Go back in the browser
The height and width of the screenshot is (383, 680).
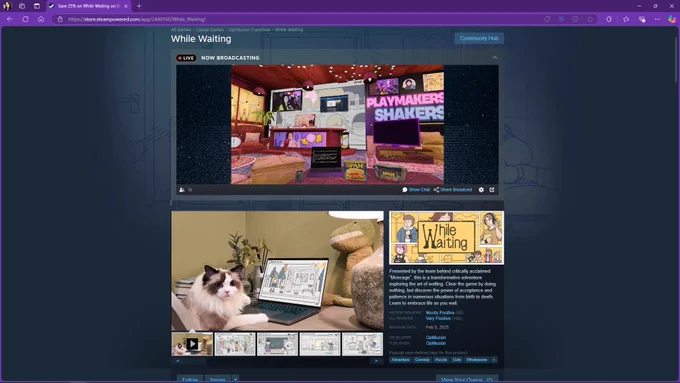coord(10,19)
